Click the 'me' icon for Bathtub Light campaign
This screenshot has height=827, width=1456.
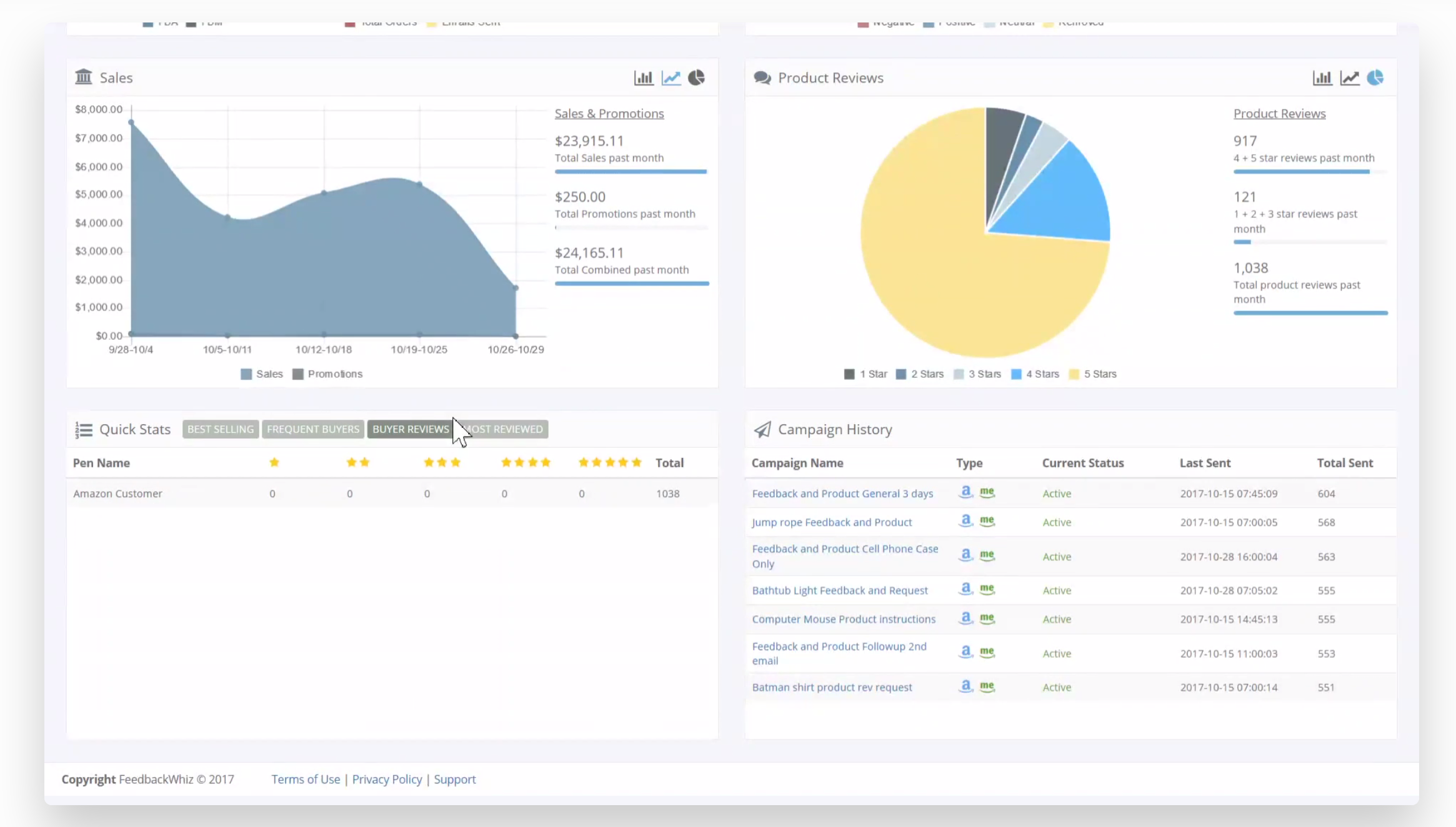tap(987, 589)
